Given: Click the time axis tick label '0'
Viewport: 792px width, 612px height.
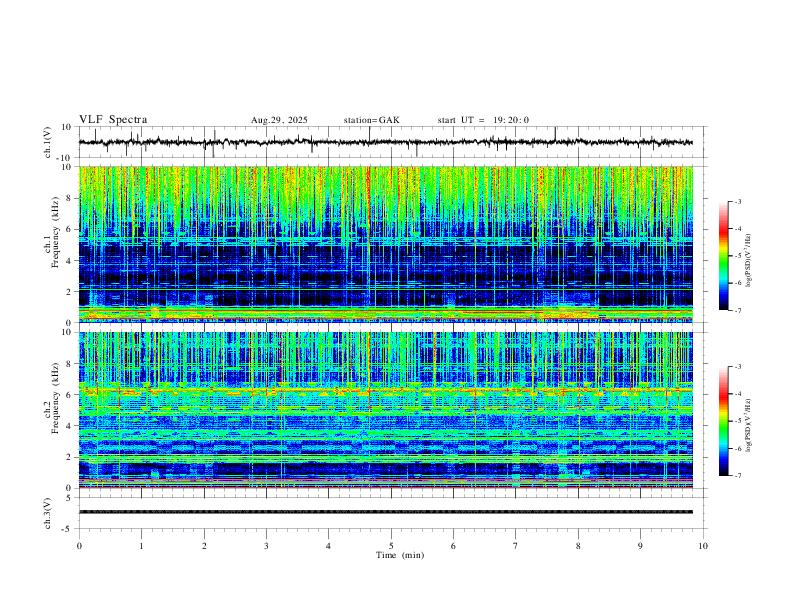Looking at the screenshot, I should (x=79, y=546).
